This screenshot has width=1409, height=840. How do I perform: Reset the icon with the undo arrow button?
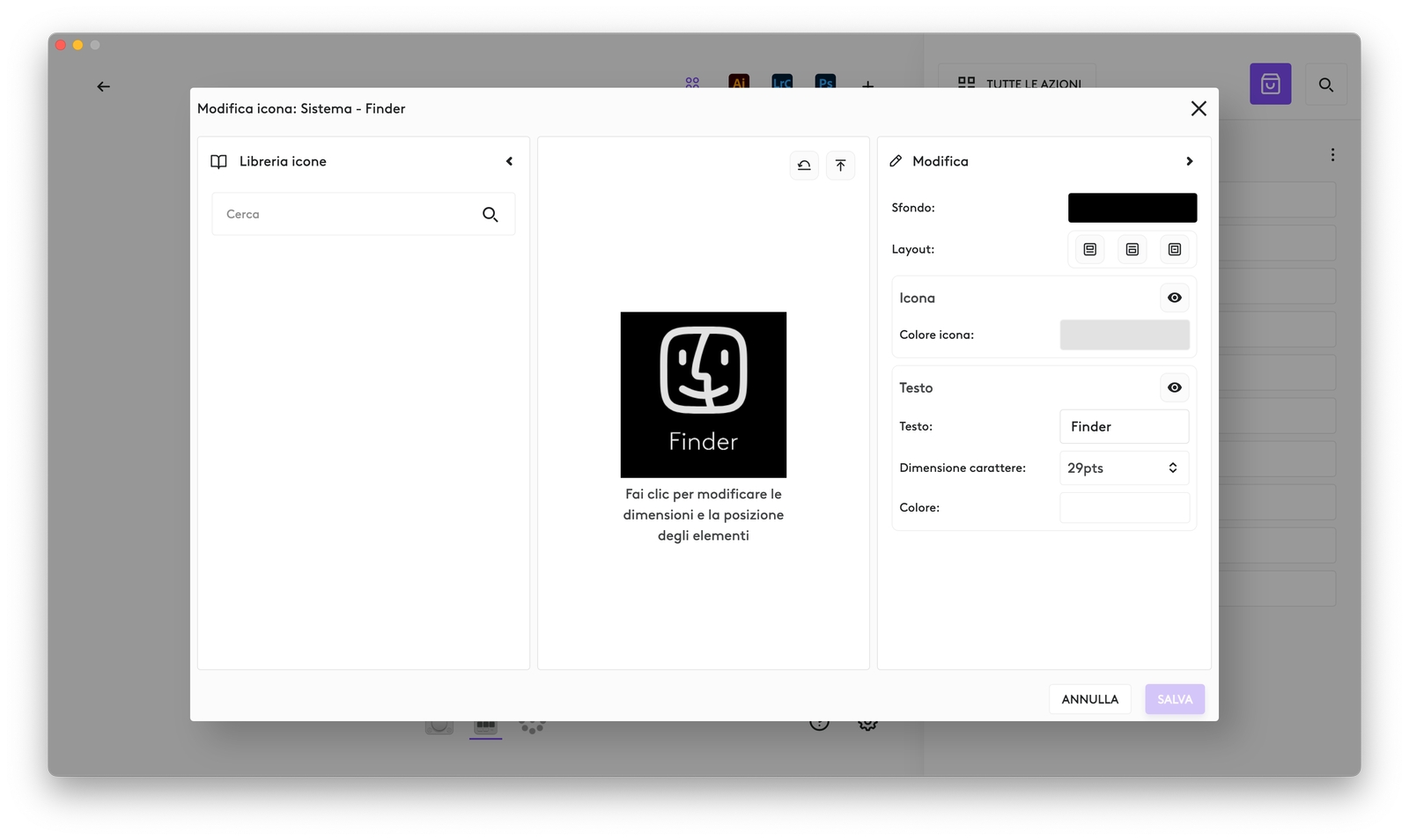[x=804, y=165]
